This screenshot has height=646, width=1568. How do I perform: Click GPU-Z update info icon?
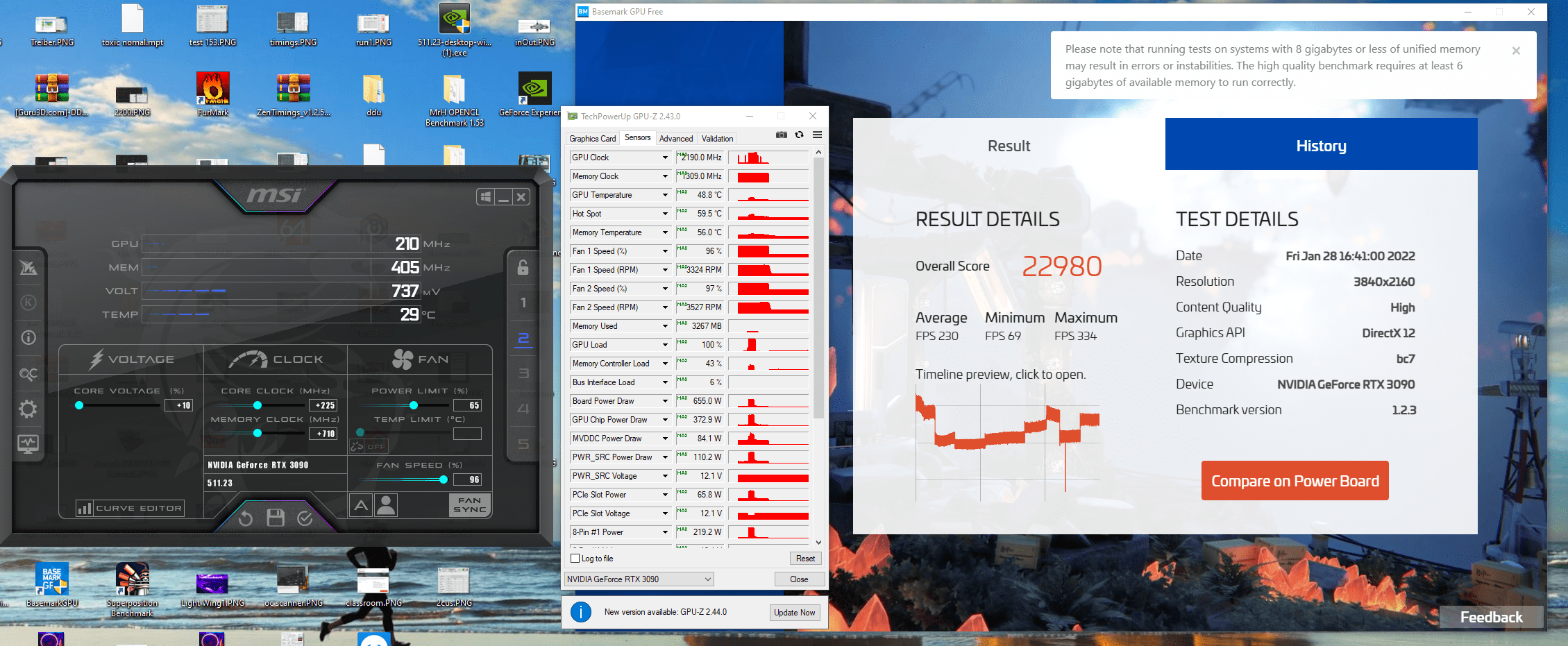click(x=581, y=612)
